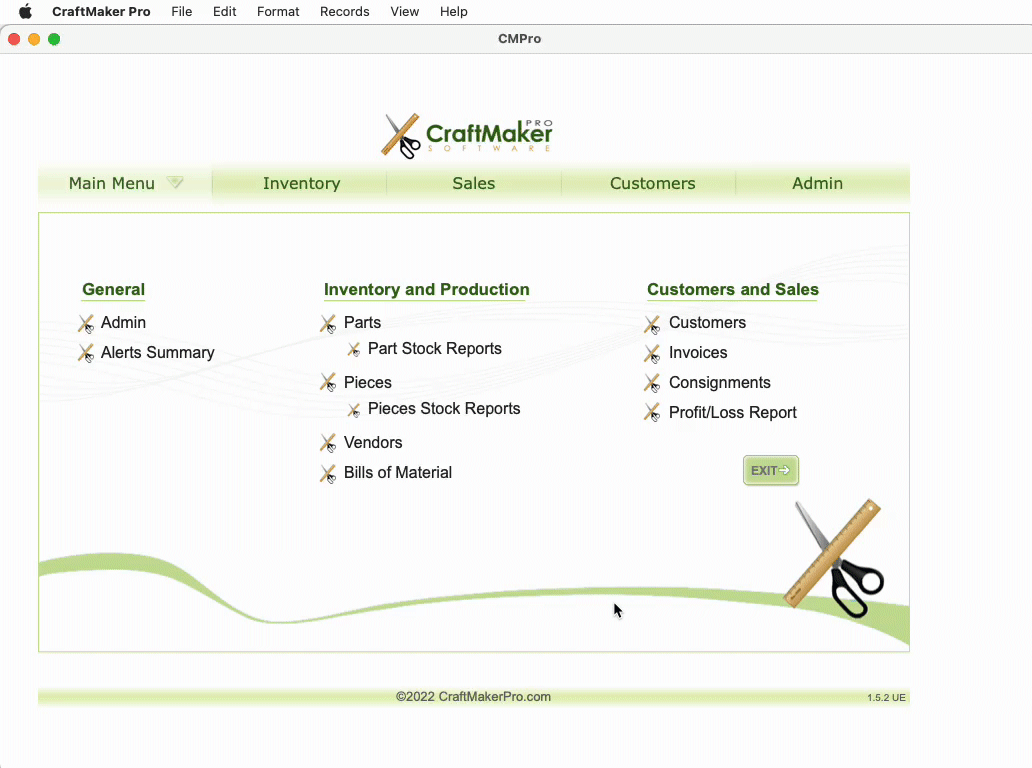Open the Format menu
1032x768 pixels.
click(x=278, y=11)
